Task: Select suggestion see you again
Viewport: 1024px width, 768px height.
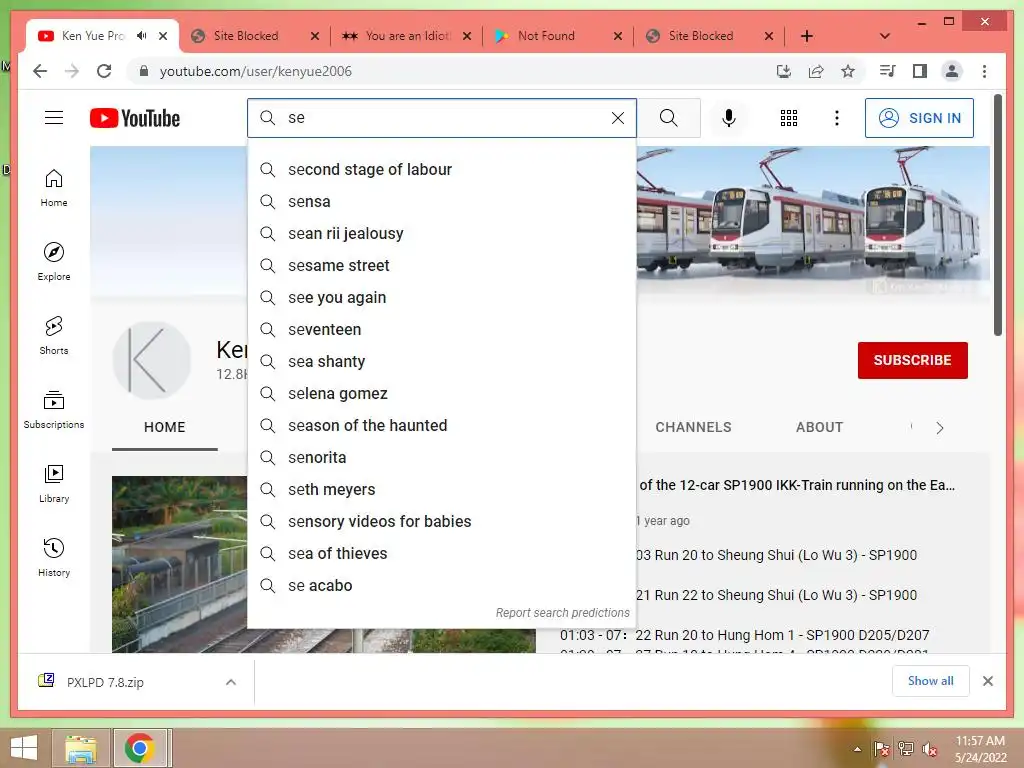Action: [x=441, y=298]
